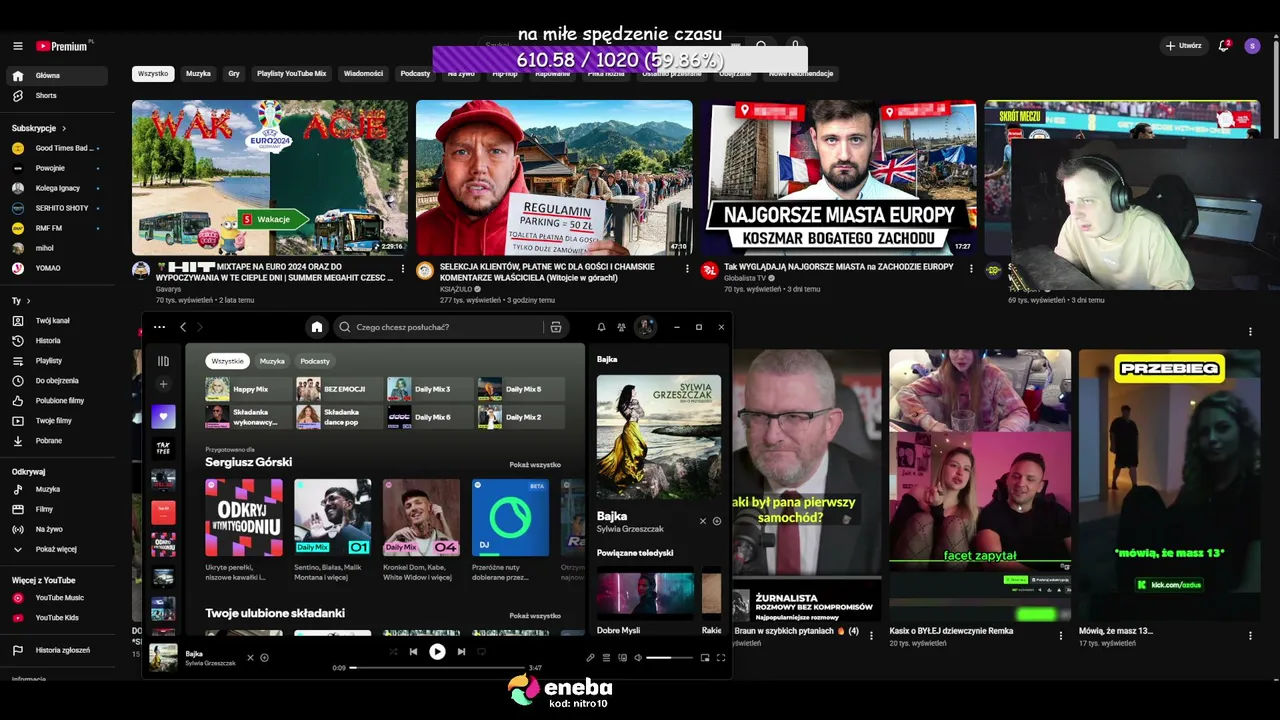Open Spotify lyrics microphone icon

point(590,657)
